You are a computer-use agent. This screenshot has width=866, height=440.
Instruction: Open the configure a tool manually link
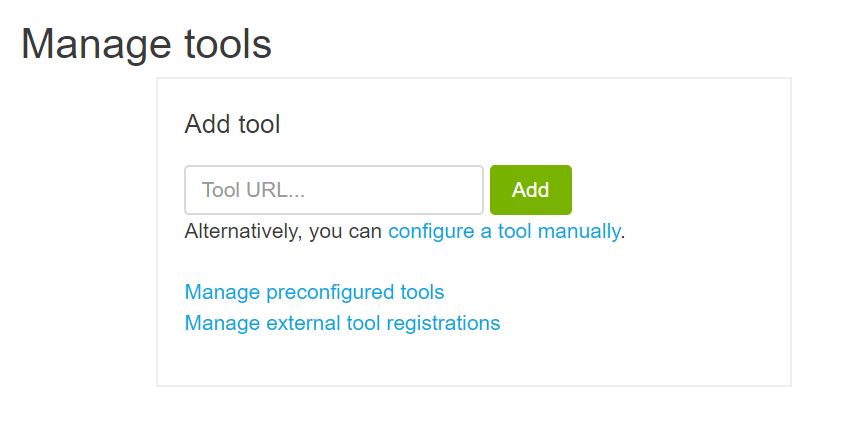[504, 231]
